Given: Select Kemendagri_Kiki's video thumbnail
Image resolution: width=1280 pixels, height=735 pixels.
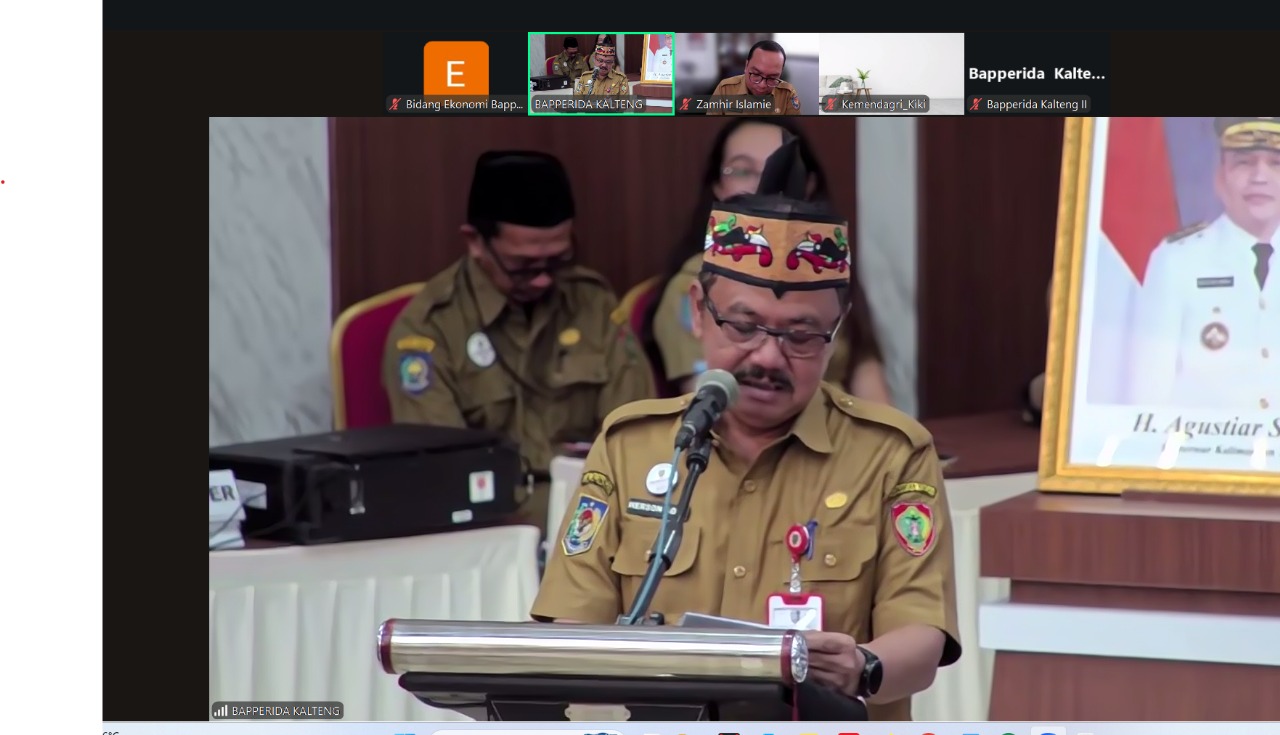Looking at the screenshot, I should pos(891,66).
